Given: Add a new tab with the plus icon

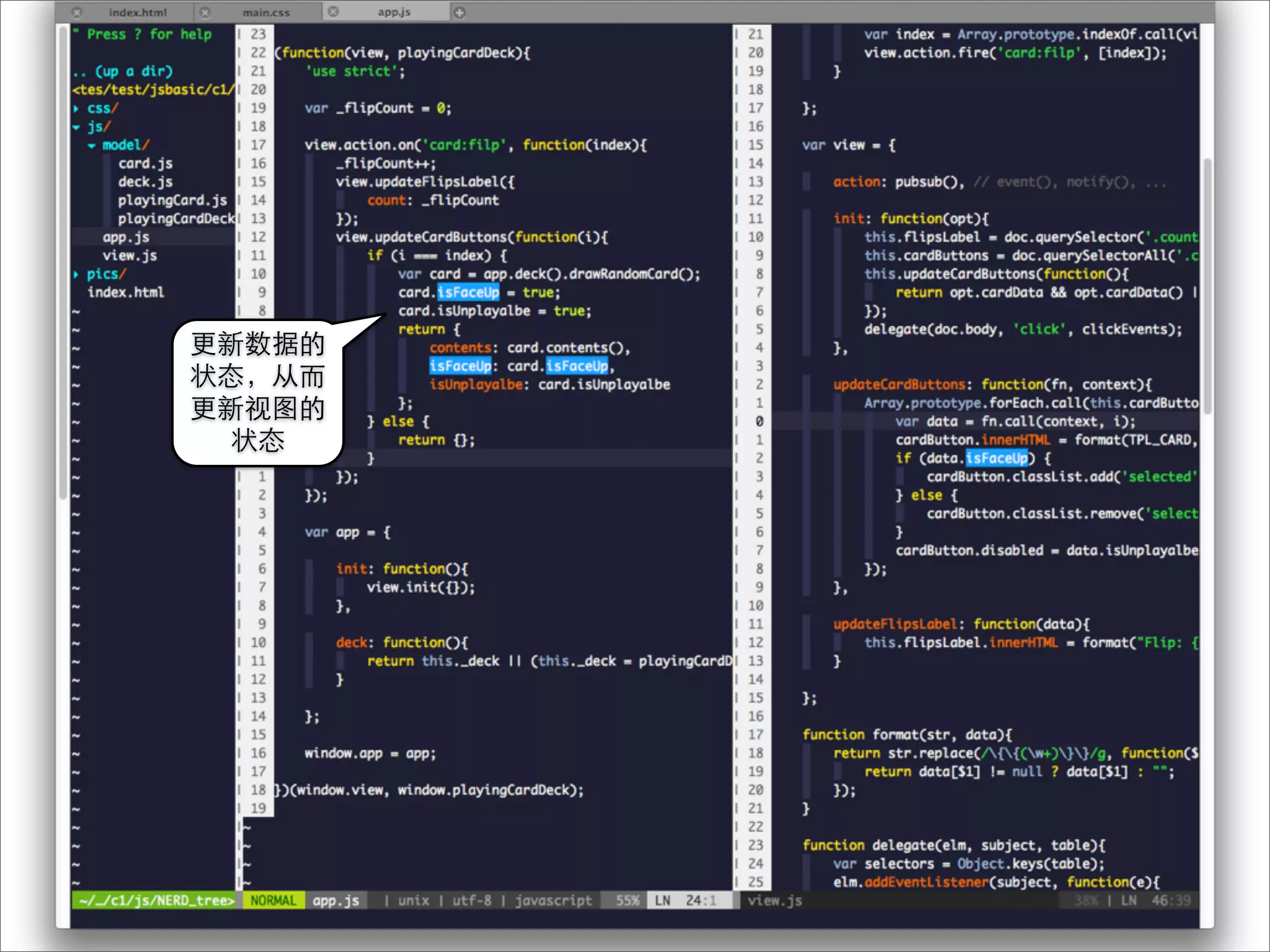Looking at the screenshot, I should pos(460,12).
